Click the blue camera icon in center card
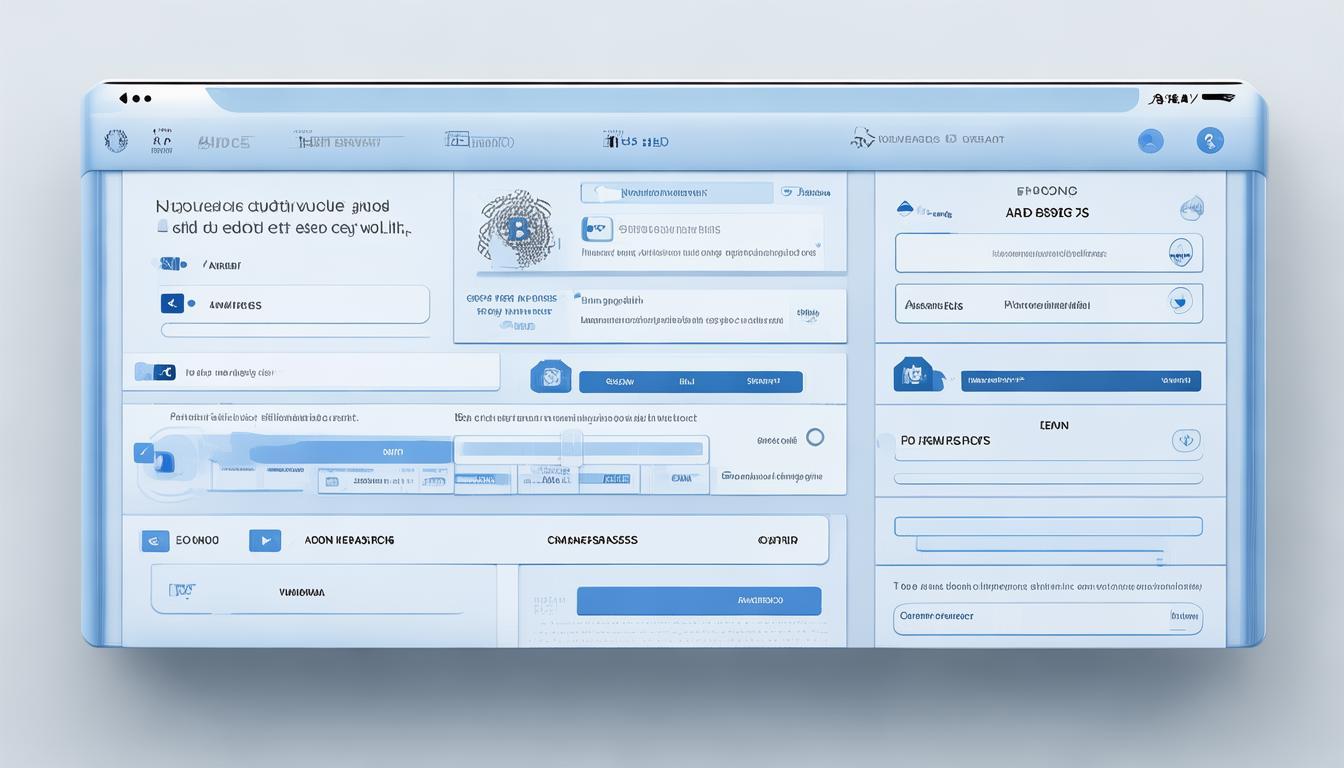 click(x=596, y=229)
